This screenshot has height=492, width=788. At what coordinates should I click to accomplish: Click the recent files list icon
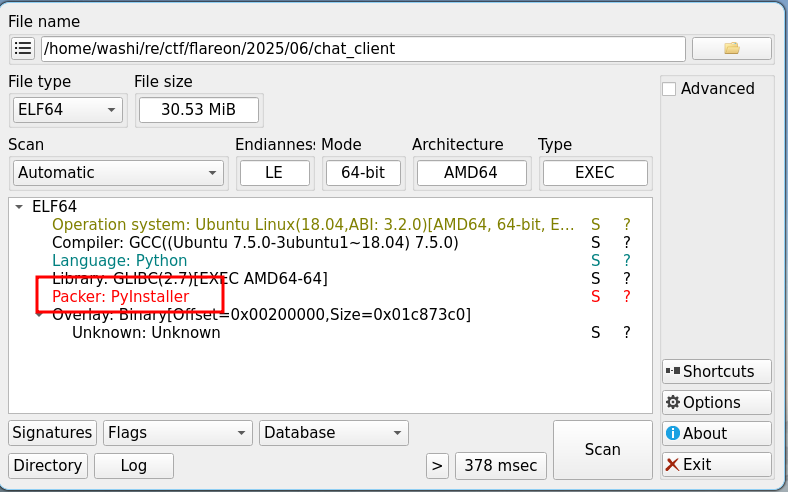(23, 48)
